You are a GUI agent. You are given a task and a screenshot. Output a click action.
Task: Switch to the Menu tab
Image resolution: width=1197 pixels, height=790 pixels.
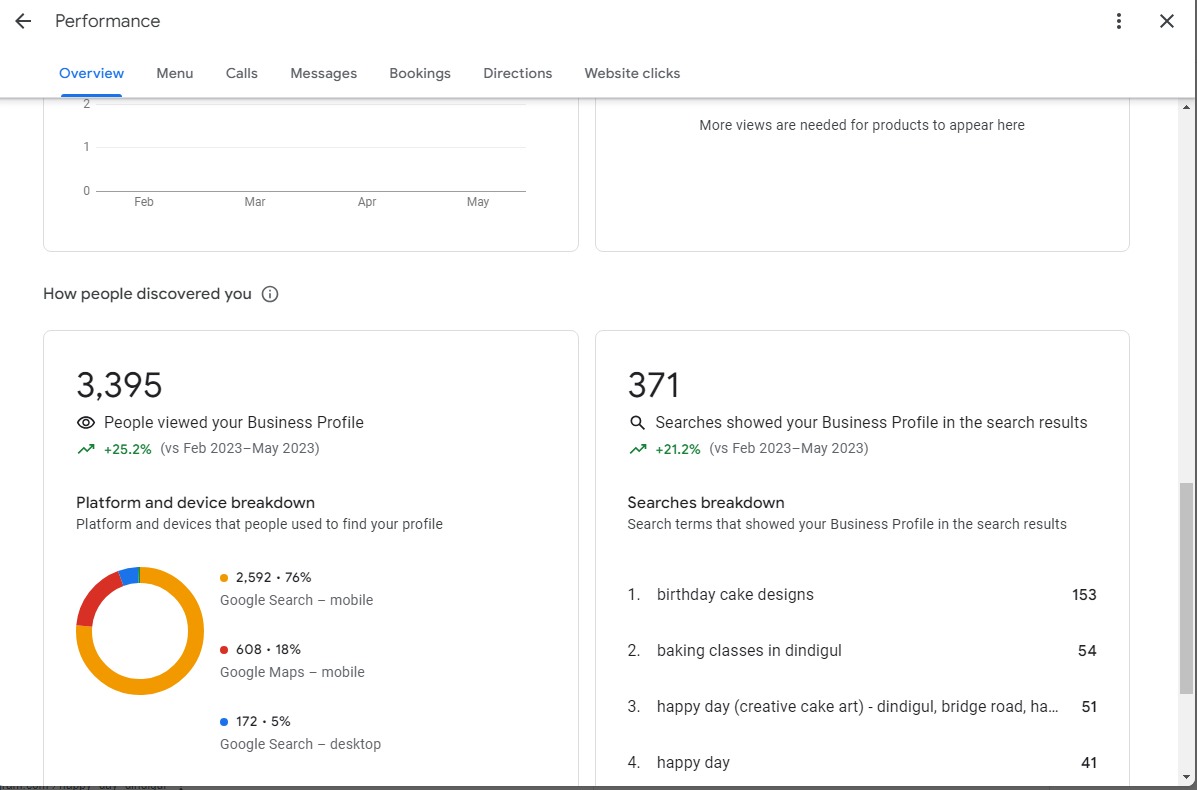point(175,73)
